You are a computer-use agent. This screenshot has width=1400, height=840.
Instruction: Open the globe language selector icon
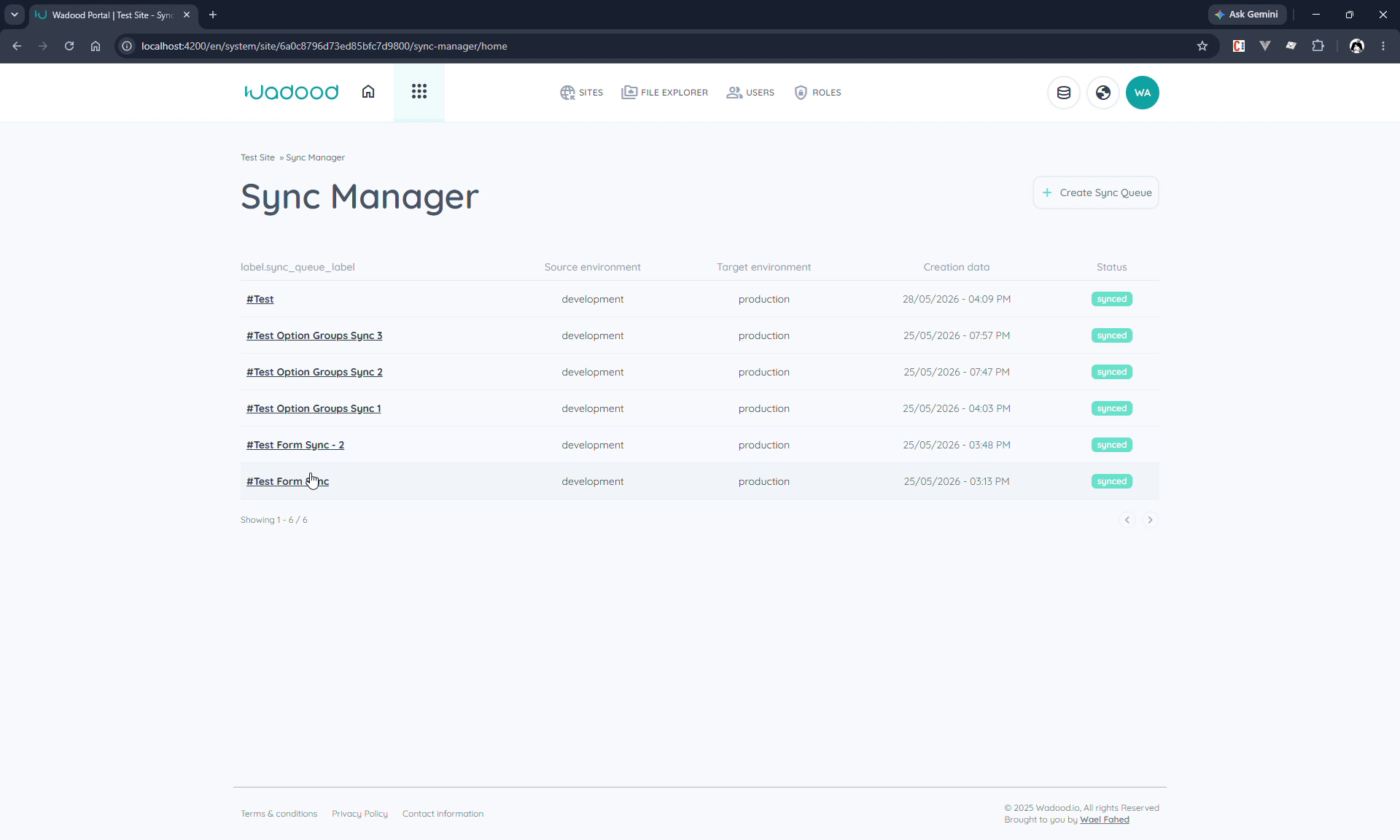click(x=1103, y=93)
